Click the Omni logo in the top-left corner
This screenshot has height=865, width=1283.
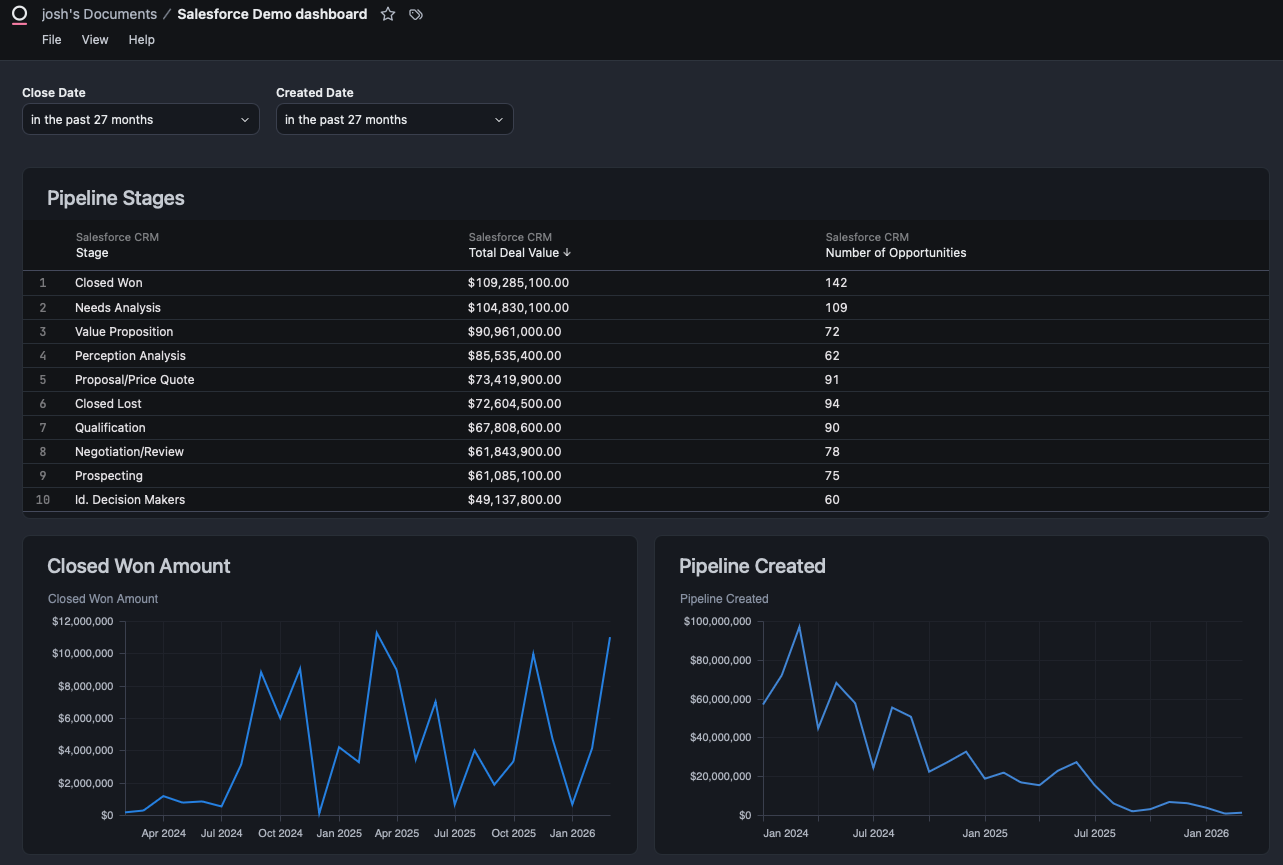click(x=19, y=14)
